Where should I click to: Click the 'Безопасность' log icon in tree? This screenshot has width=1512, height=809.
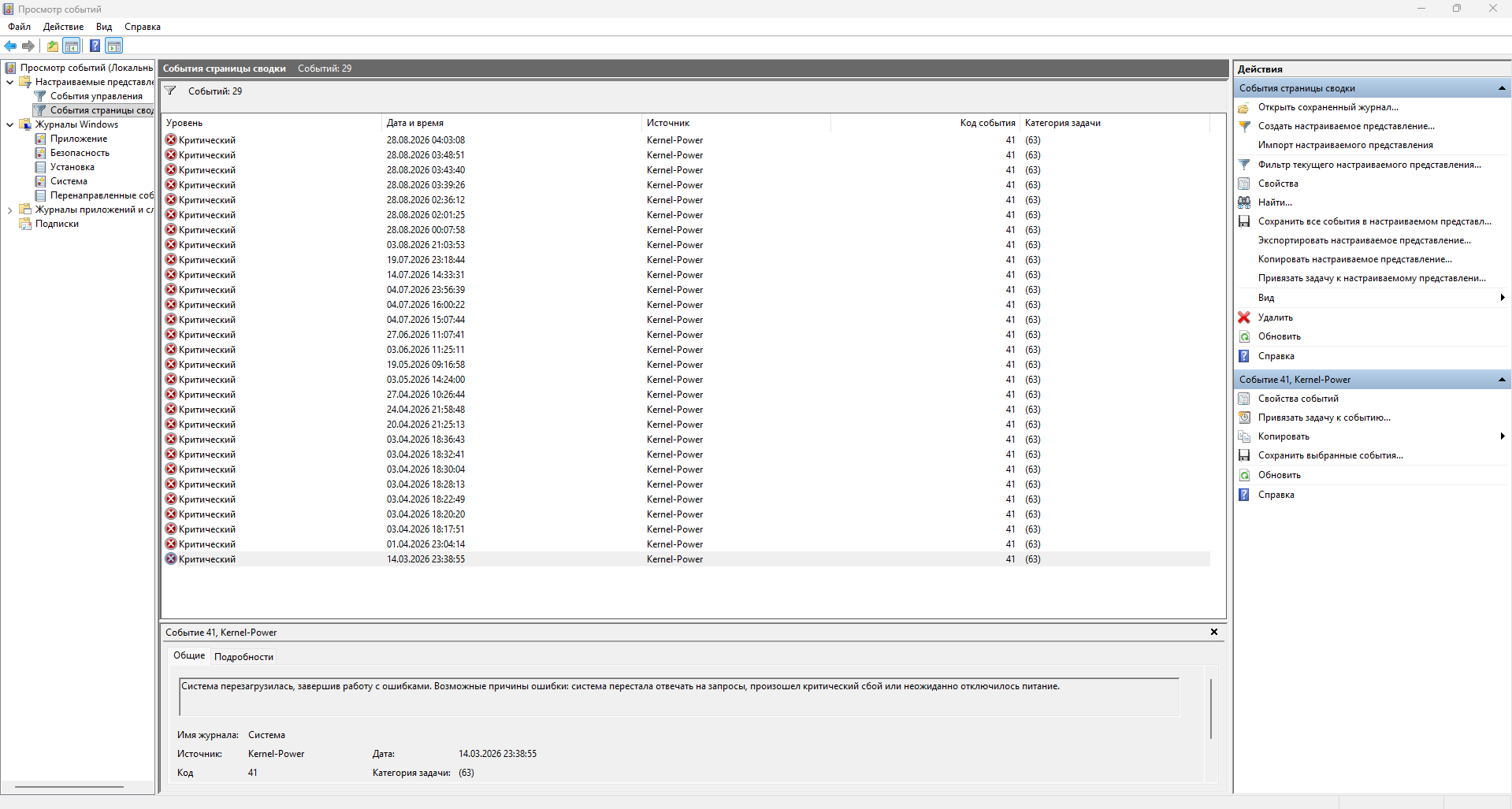40,153
